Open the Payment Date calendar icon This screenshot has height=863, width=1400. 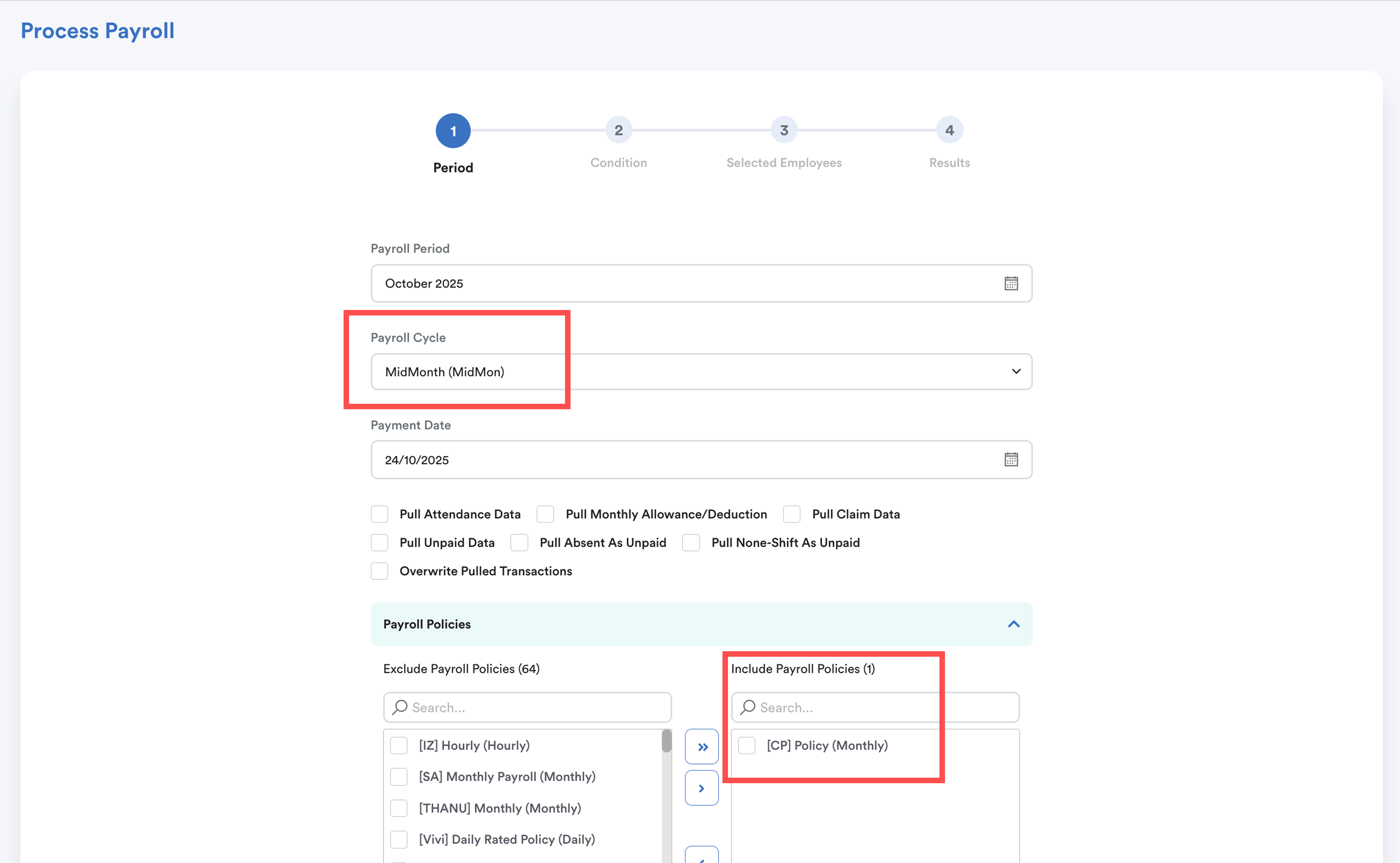point(1010,460)
